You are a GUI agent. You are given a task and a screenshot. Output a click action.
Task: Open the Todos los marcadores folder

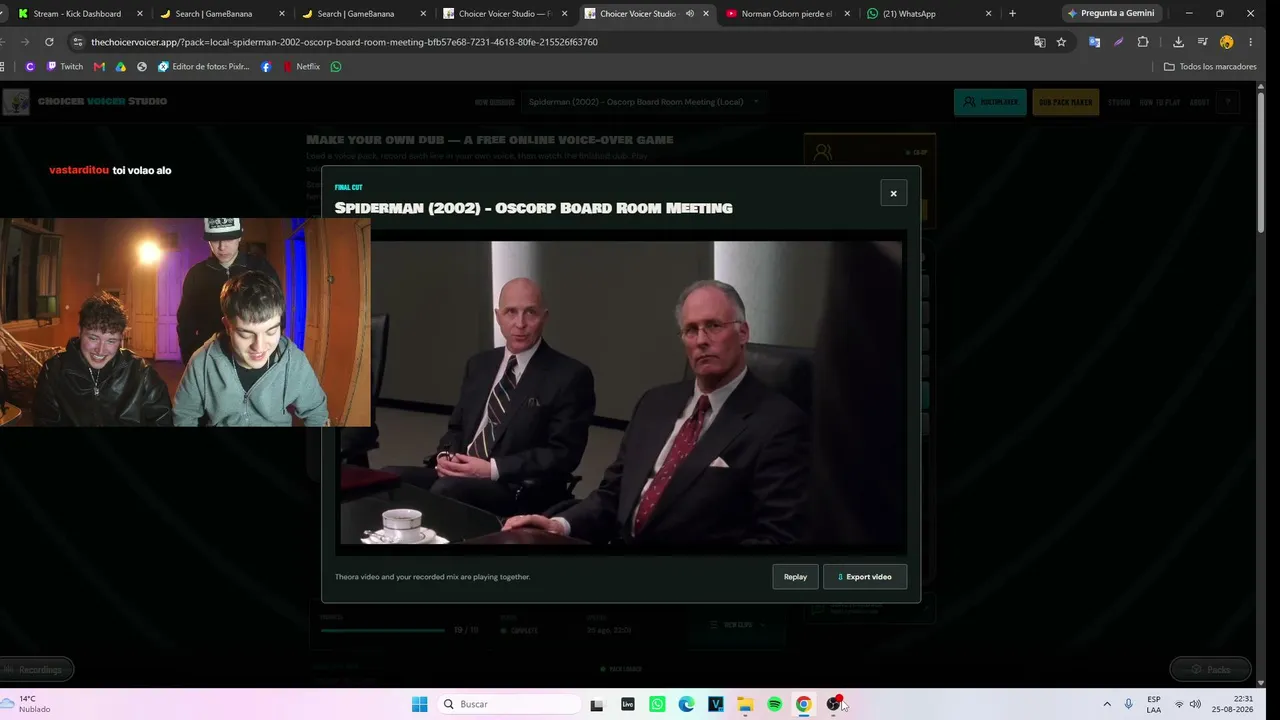[1210, 67]
